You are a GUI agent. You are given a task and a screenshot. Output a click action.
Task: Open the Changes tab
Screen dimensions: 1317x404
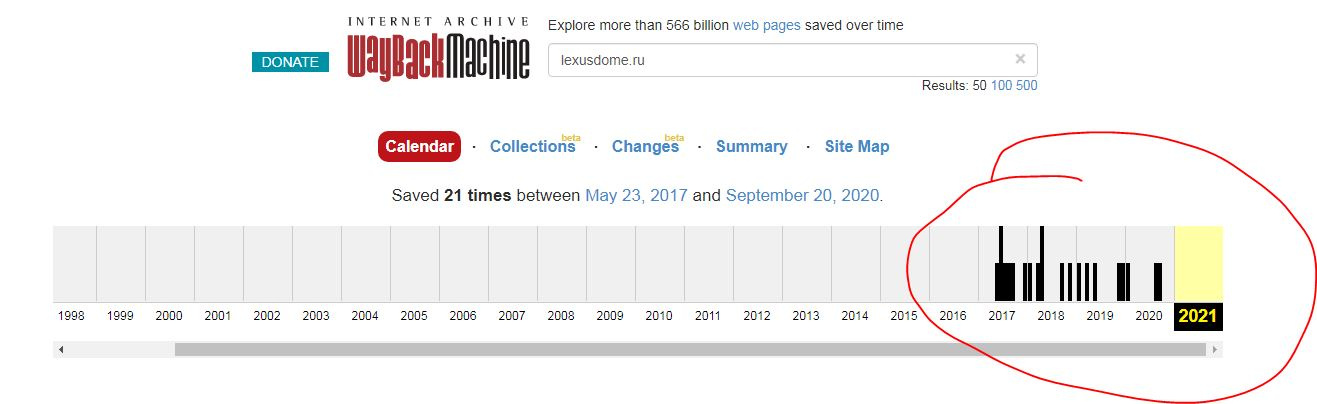tap(645, 146)
